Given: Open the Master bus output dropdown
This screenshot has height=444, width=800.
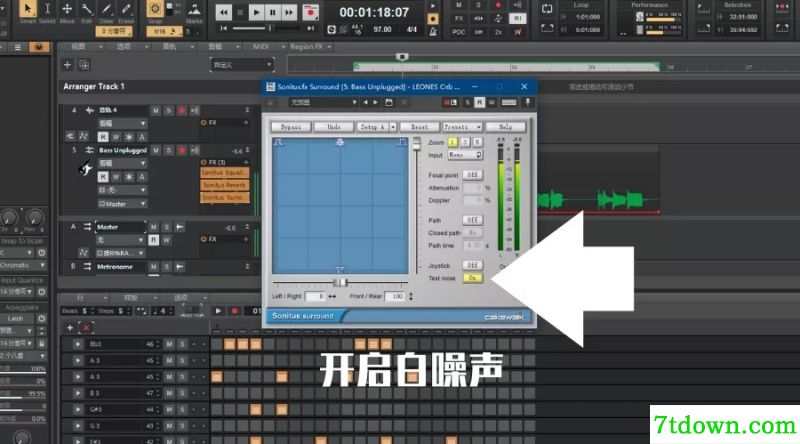Looking at the screenshot, I should [x=120, y=253].
